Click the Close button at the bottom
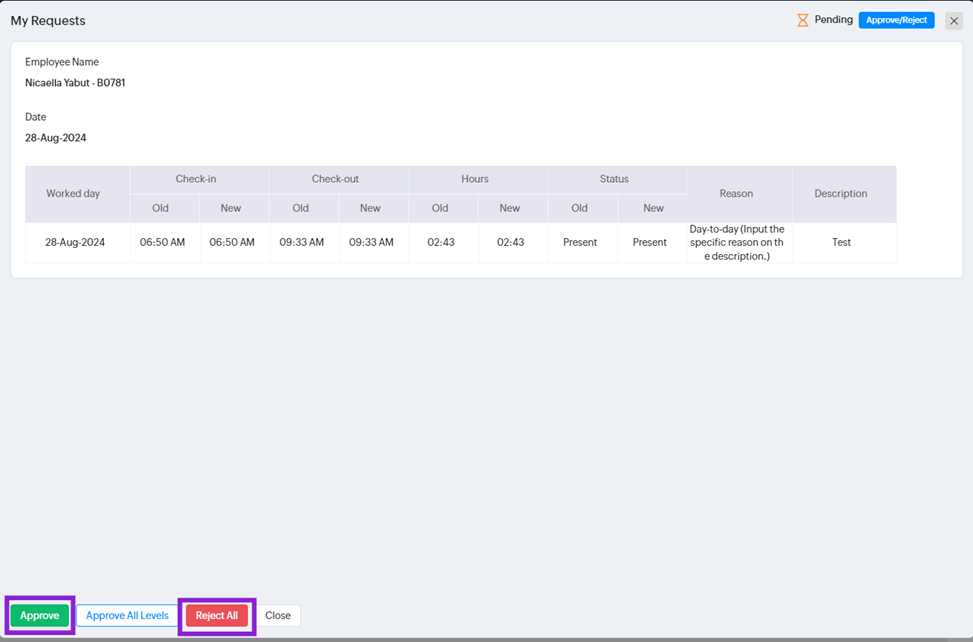Image resolution: width=973 pixels, height=642 pixels. (278, 615)
